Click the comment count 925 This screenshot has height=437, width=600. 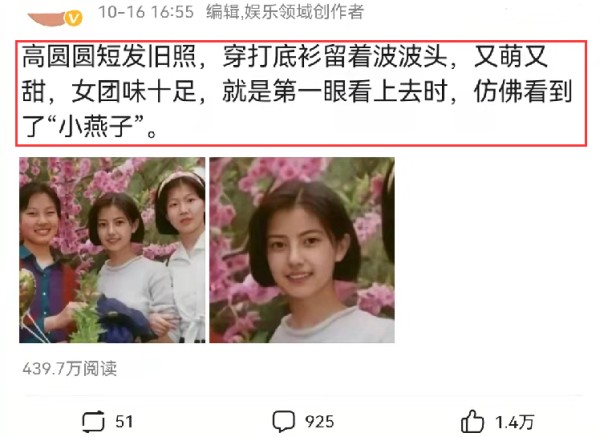pyautogui.click(x=320, y=422)
